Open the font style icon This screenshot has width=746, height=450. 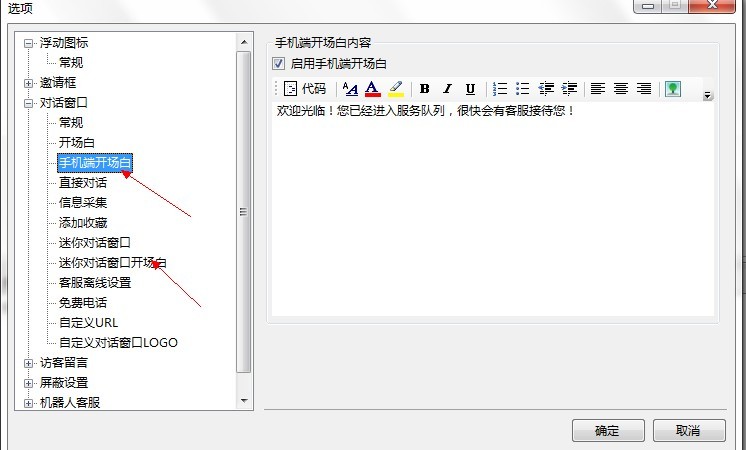pyautogui.click(x=350, y=89)
